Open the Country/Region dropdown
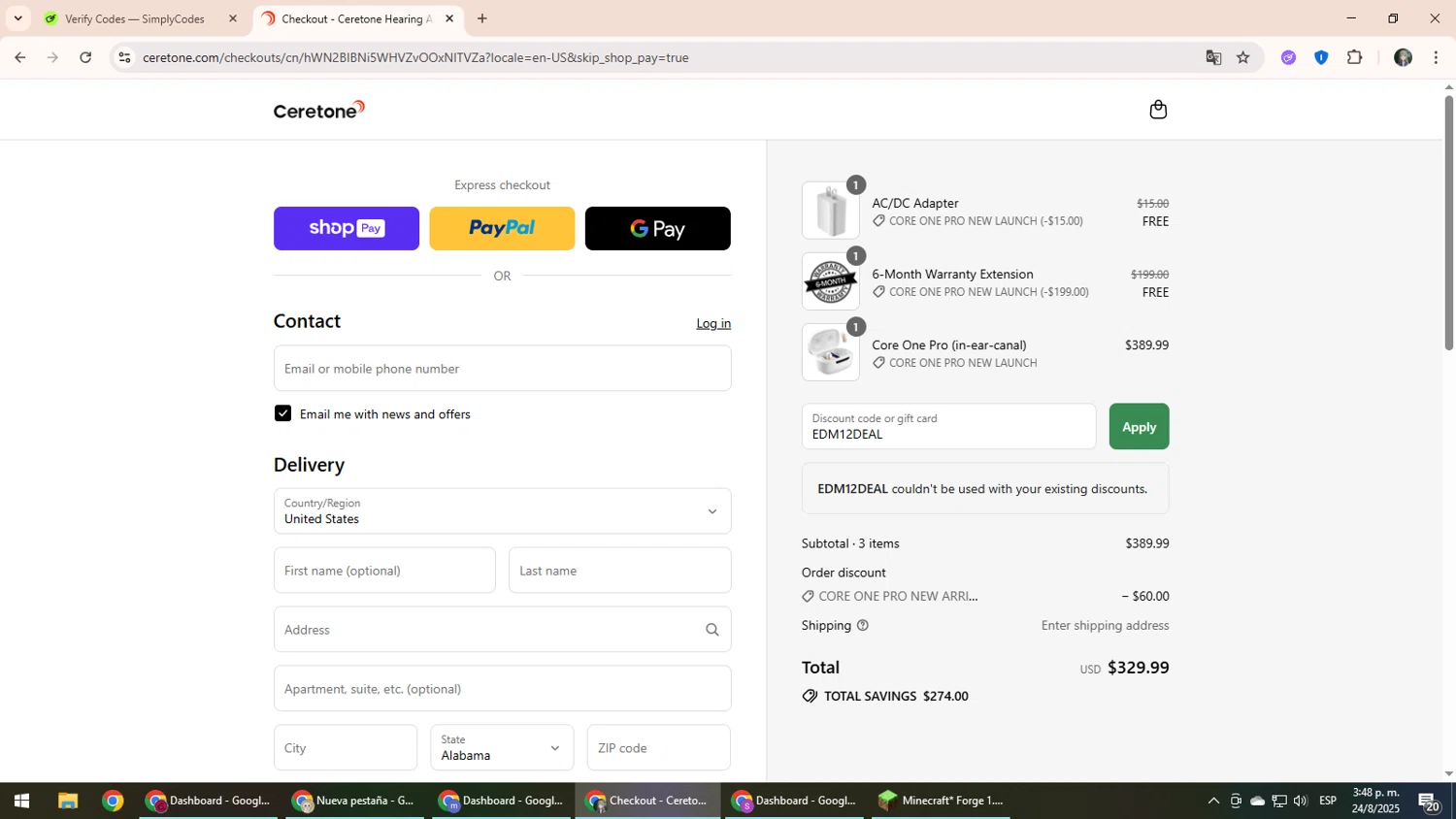This screenshot has width=1456, height=819. (502, 511)
